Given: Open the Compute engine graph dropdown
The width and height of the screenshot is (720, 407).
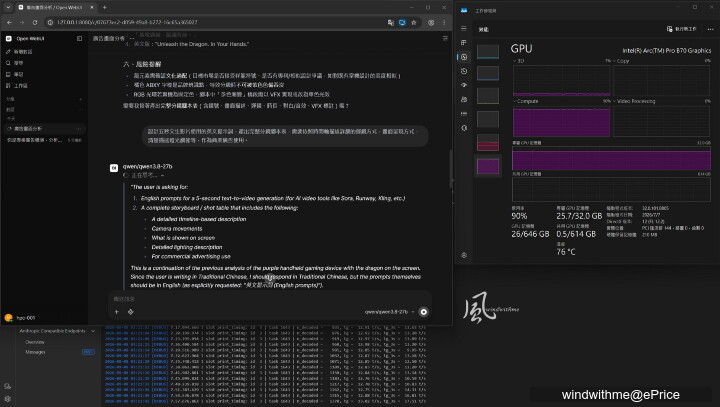Looking at the screenshot, I should click(525, 101).
